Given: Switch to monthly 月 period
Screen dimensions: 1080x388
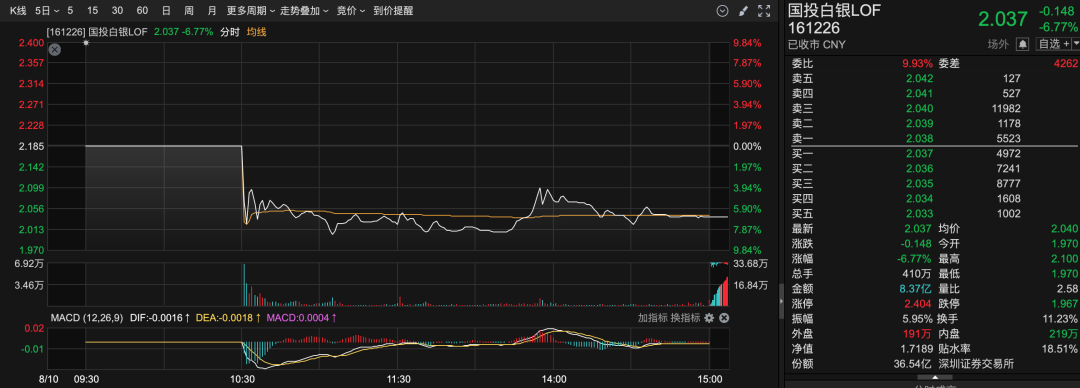Looking at the screenshot, I should click(x=211, y=11).
